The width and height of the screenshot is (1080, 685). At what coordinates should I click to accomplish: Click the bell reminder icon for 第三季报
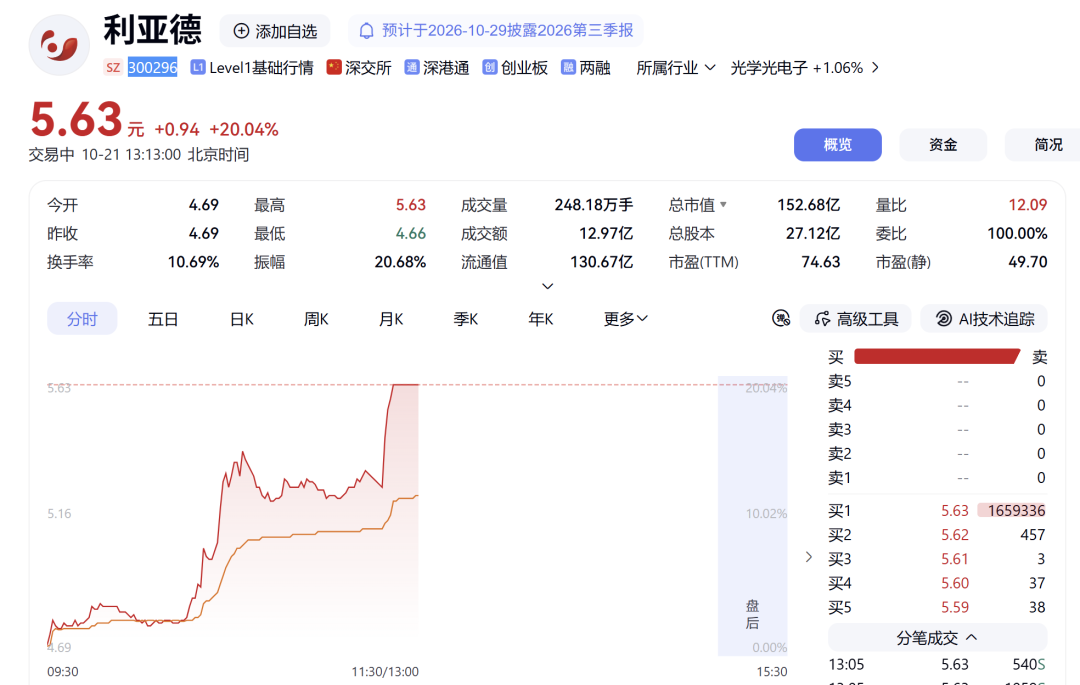367,31
